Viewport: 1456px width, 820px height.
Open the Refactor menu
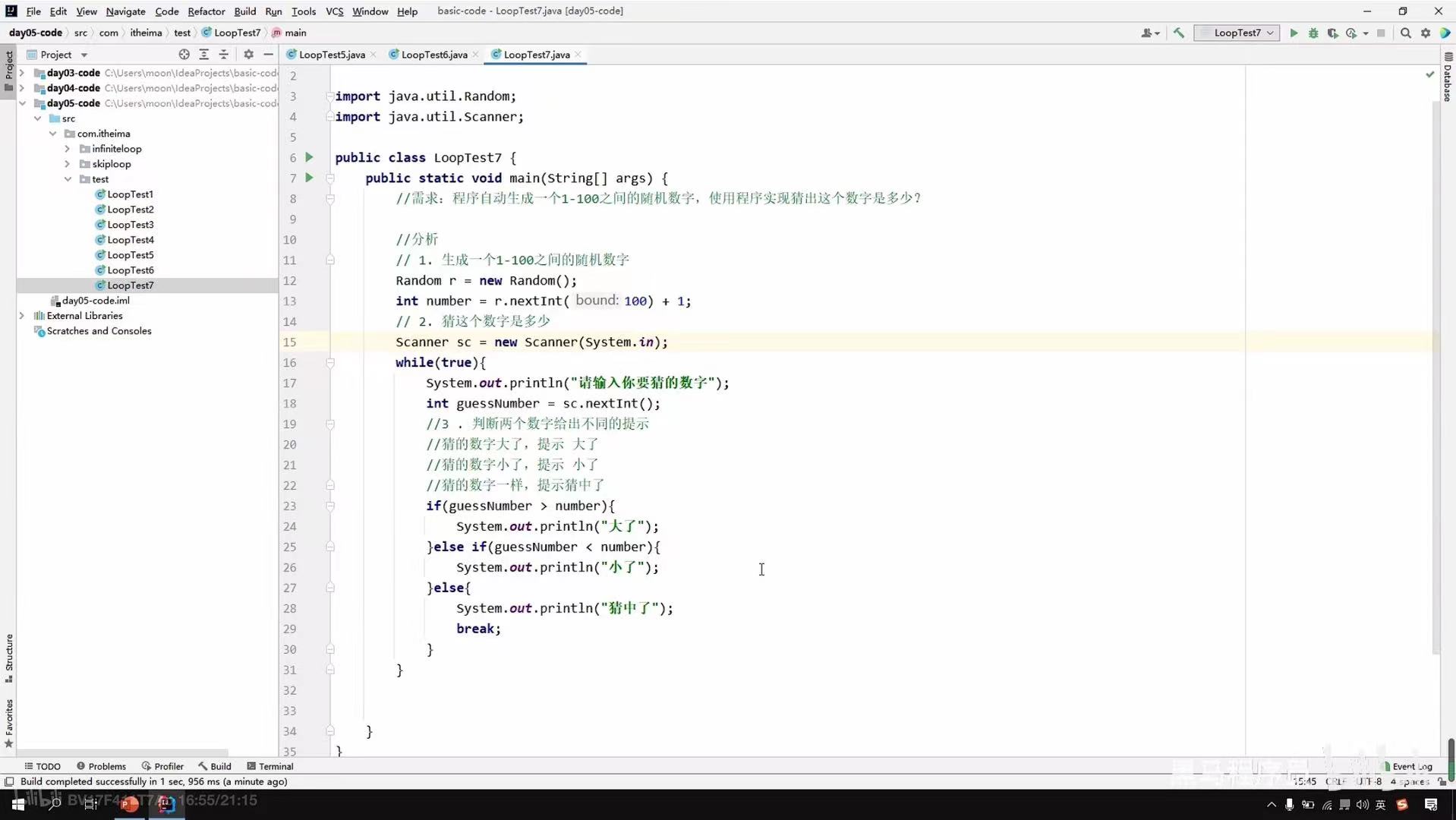click(x=206, y=11)
